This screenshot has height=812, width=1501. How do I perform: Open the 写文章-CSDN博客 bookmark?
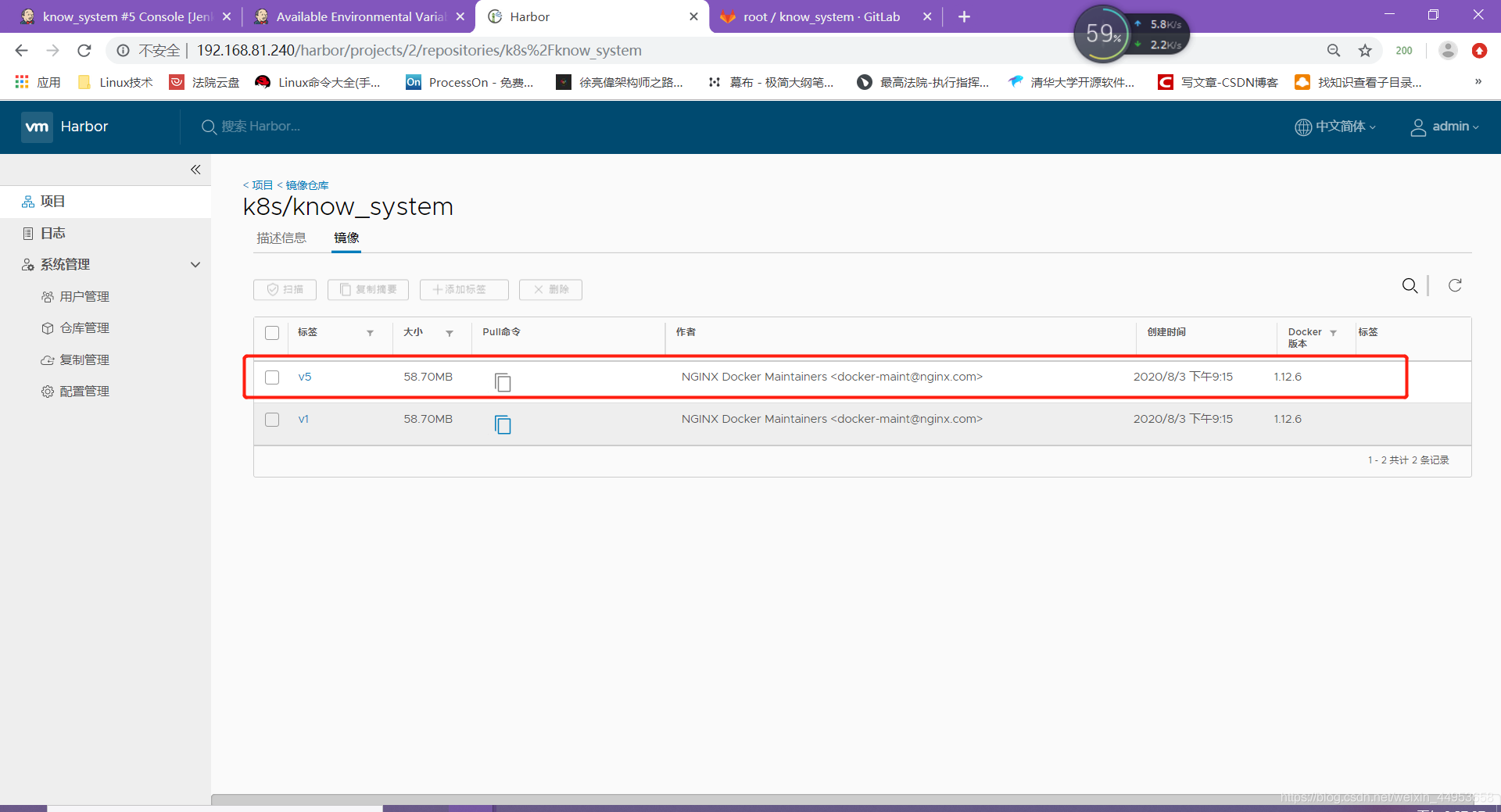click(x=1218, y=82)
